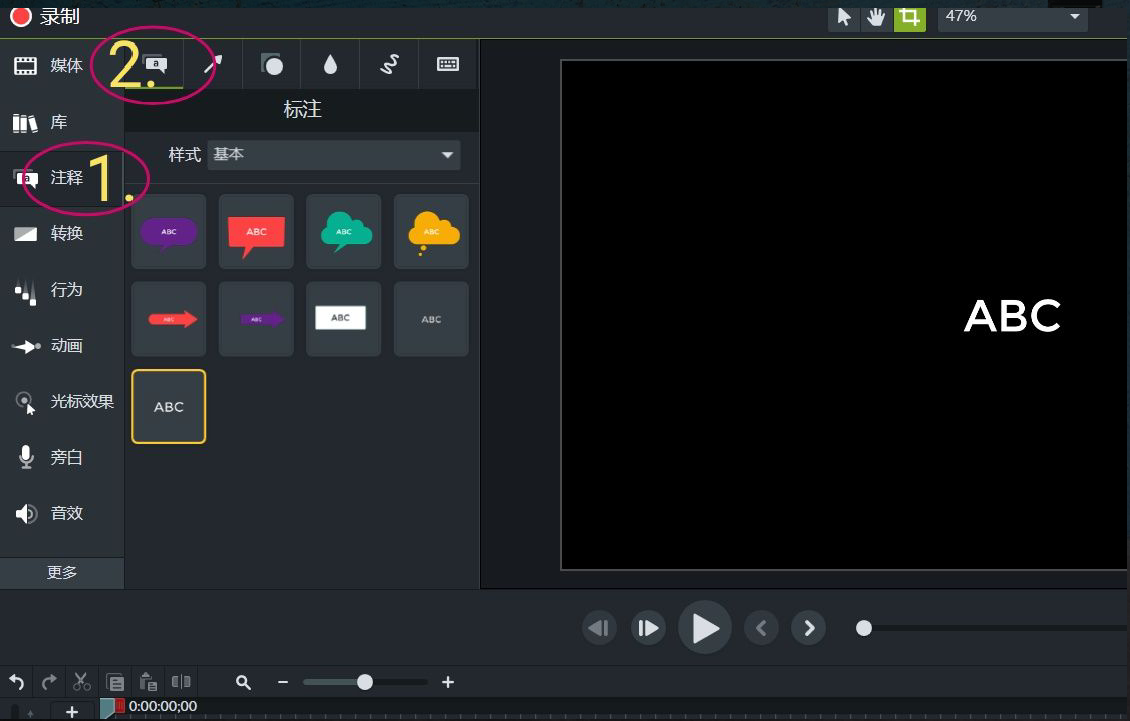
Task: Select the sketch motion annotation tab
Action: 389,65
